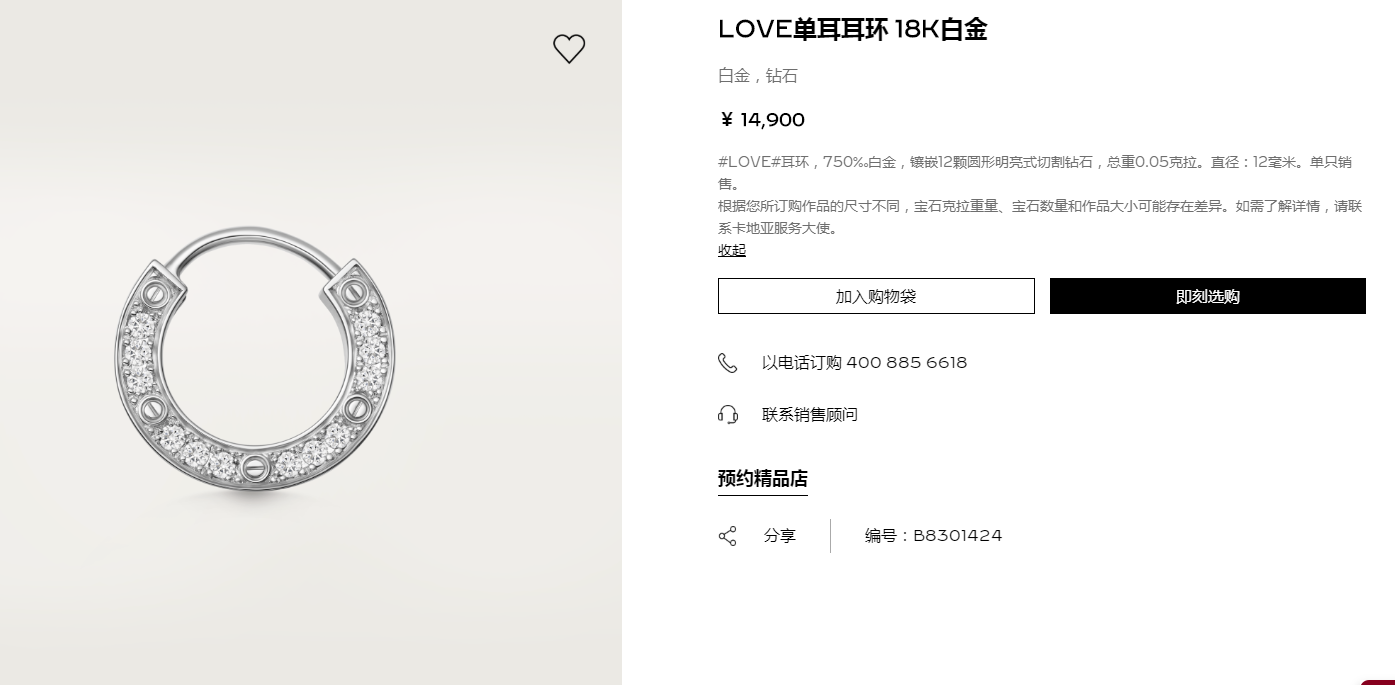Click the ¥ 14,900 price
This screenshot has height=685, width=1395.
[762, 121]
